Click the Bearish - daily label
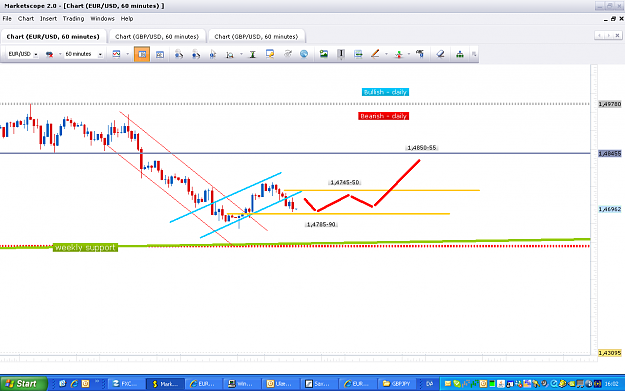625x391 pixels. pos(383,116)
